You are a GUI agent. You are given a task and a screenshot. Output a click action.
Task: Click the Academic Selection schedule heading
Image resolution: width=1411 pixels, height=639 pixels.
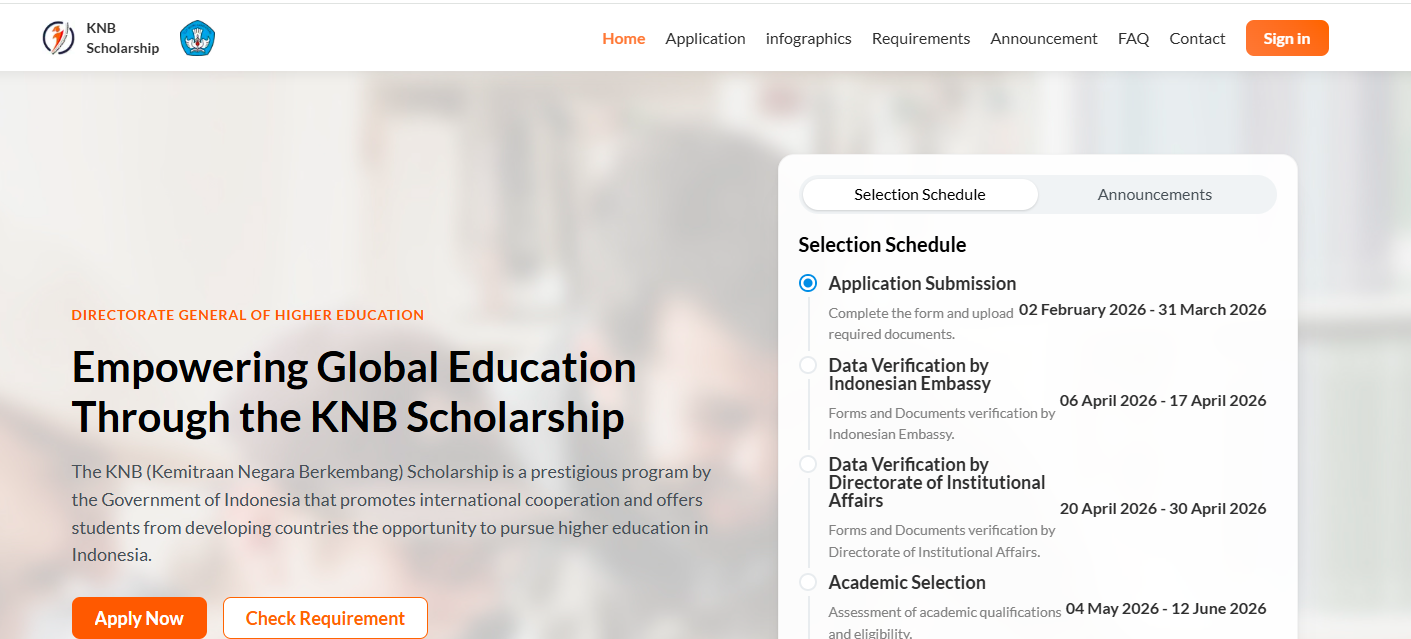pos(907,582)
